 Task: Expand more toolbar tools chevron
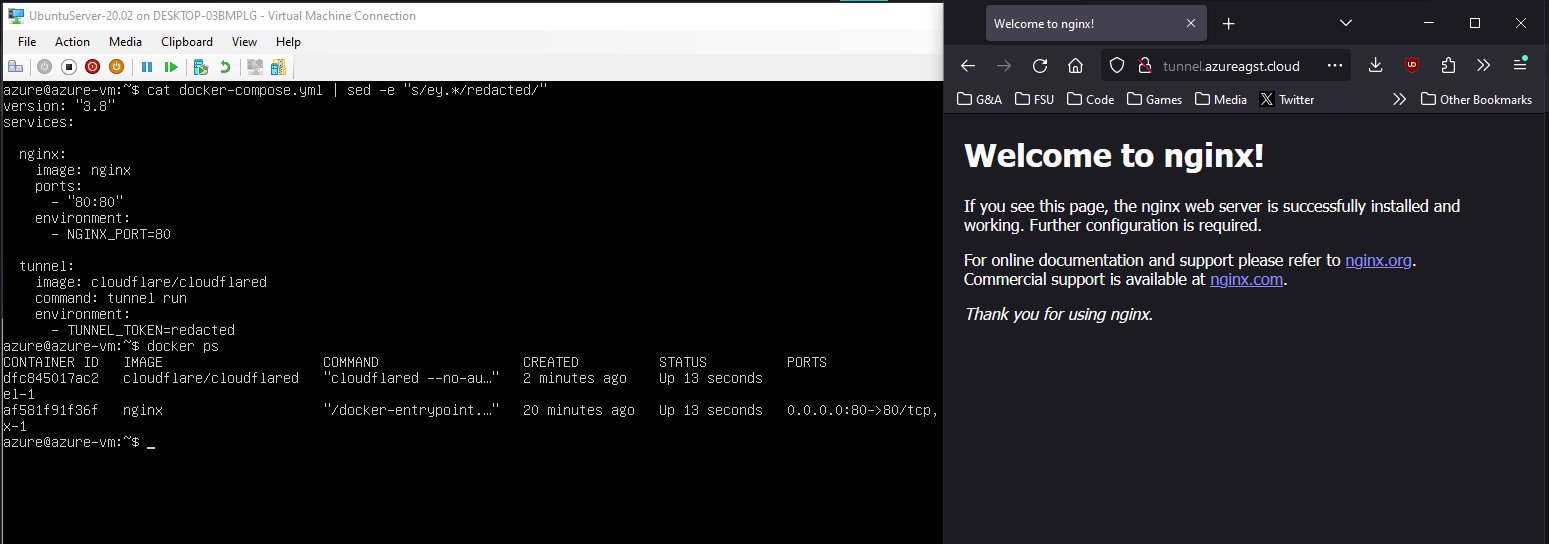pyautogui.click(x=1483, y=65)
